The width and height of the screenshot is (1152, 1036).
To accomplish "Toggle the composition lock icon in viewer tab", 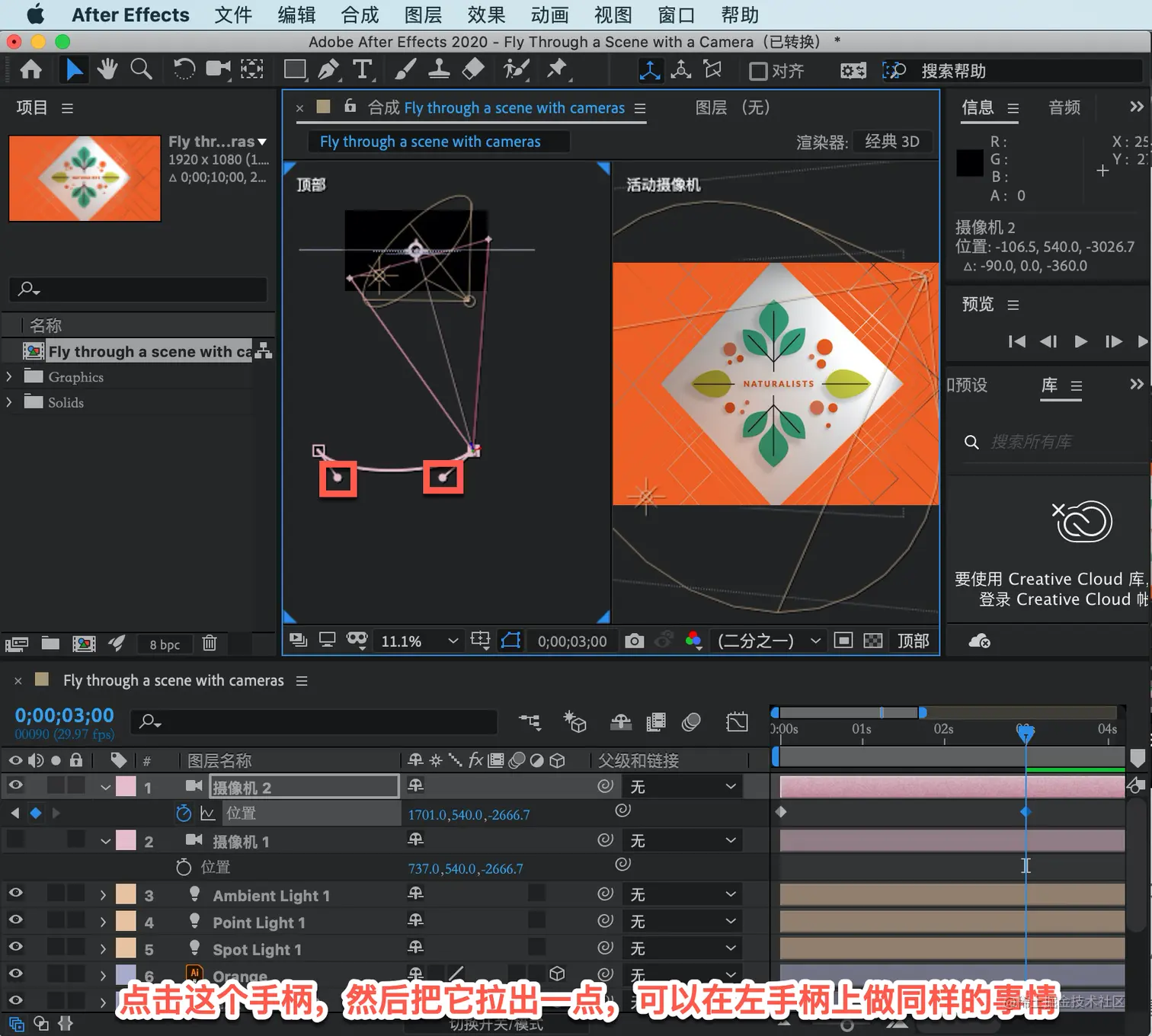I will click(350, 107).
